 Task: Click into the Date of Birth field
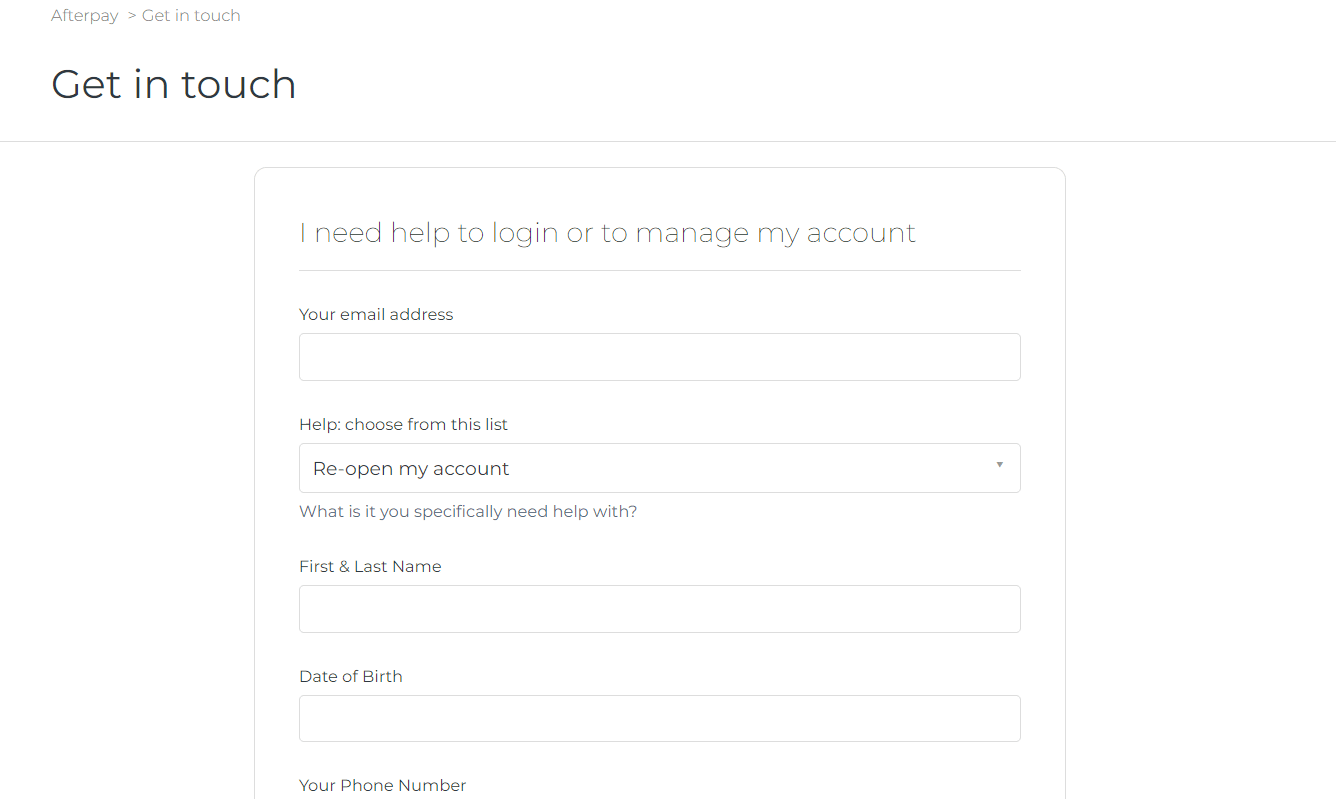click(659, 719)
